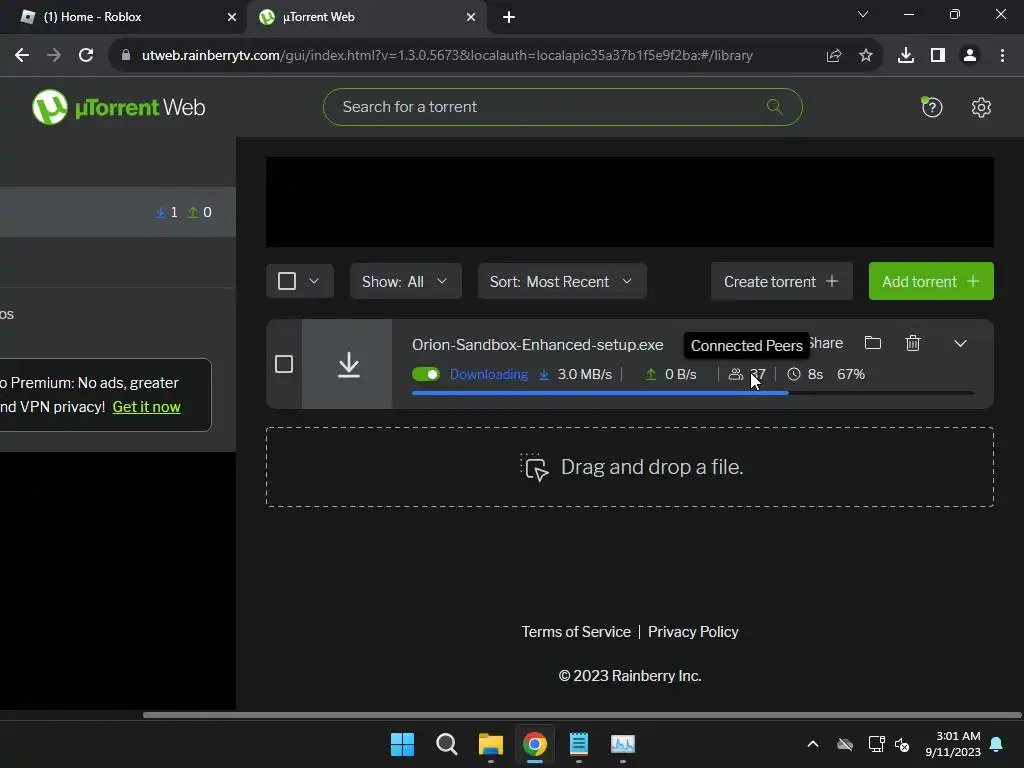Click the Get it now link
Image resolution: width=1024 pixels, height=768 pixels.
point(146,407)
